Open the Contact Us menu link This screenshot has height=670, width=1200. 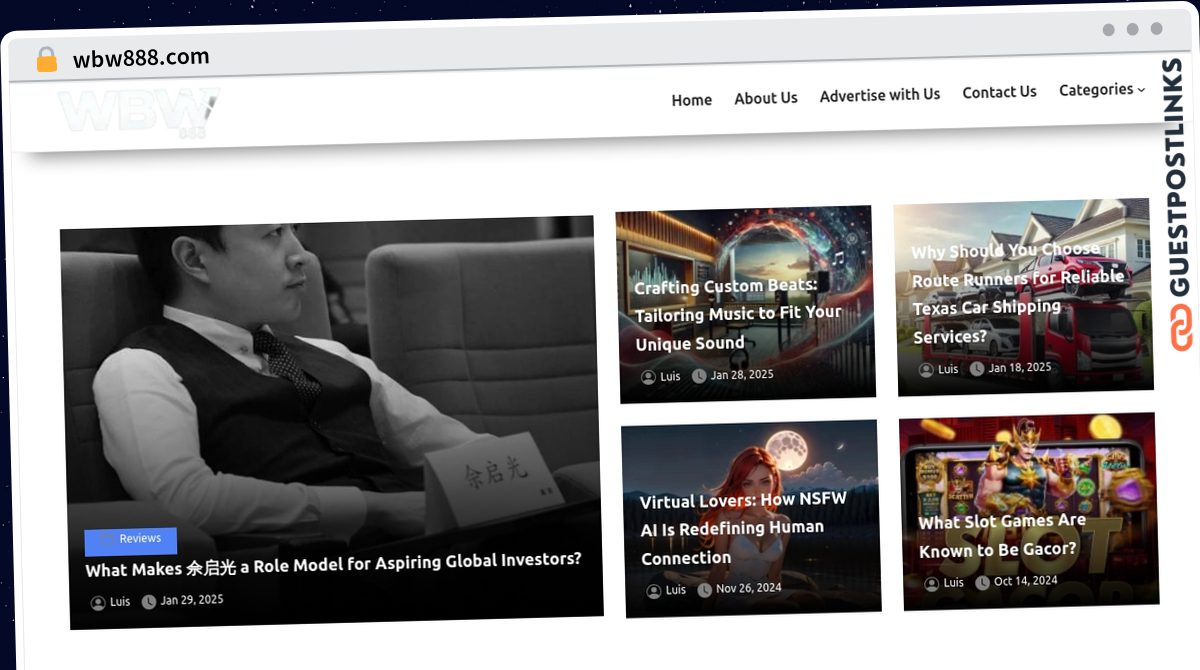pyautogui.click(x=999, y=92)
